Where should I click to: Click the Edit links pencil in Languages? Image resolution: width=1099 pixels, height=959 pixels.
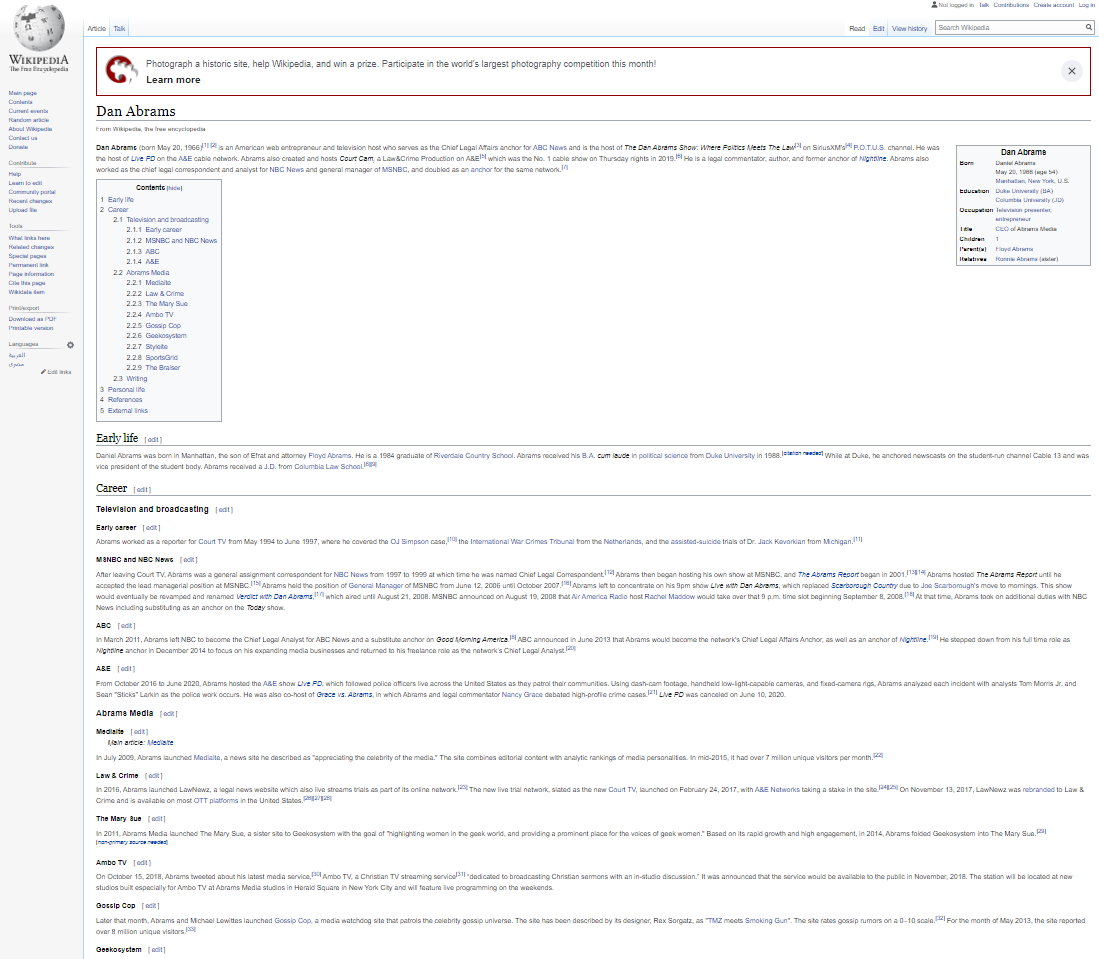(x=56, y=372)
